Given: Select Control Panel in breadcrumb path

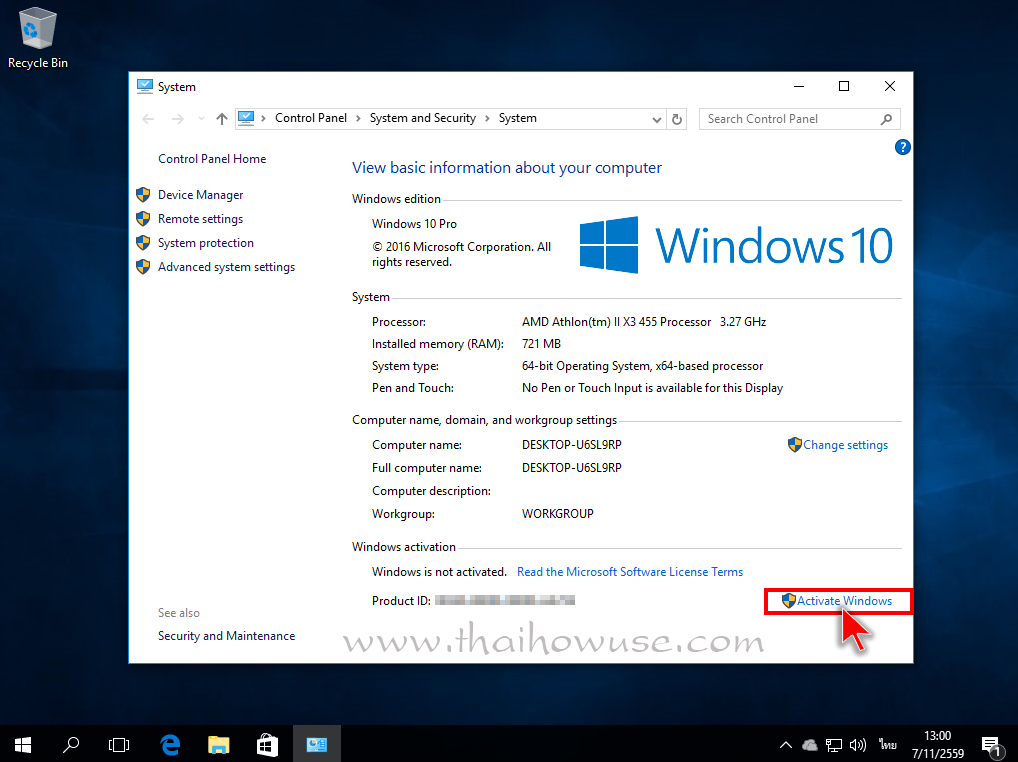Looking at the screenshot, I should pos(310,118).
